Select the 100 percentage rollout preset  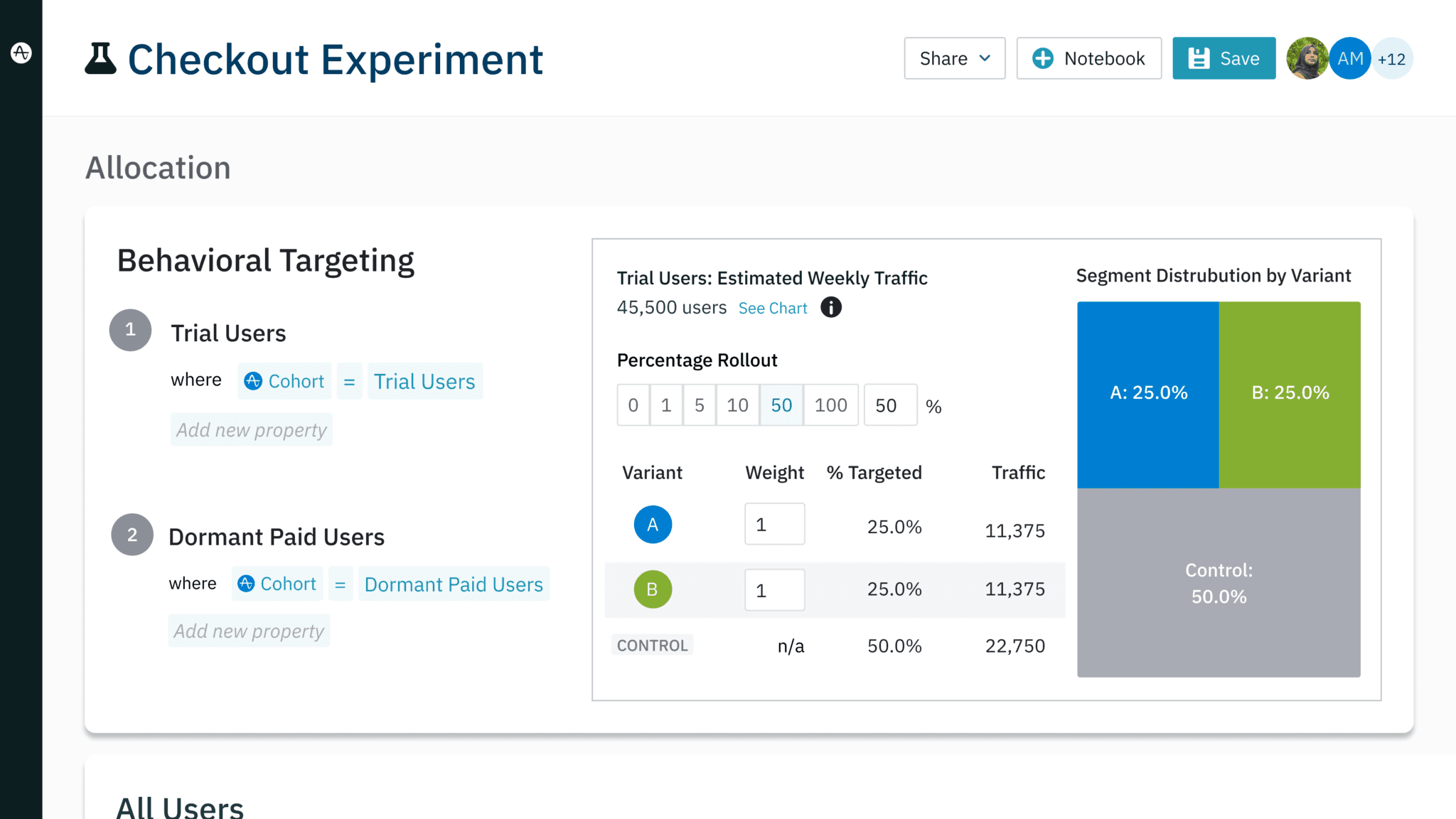click(x=830, y=405)
